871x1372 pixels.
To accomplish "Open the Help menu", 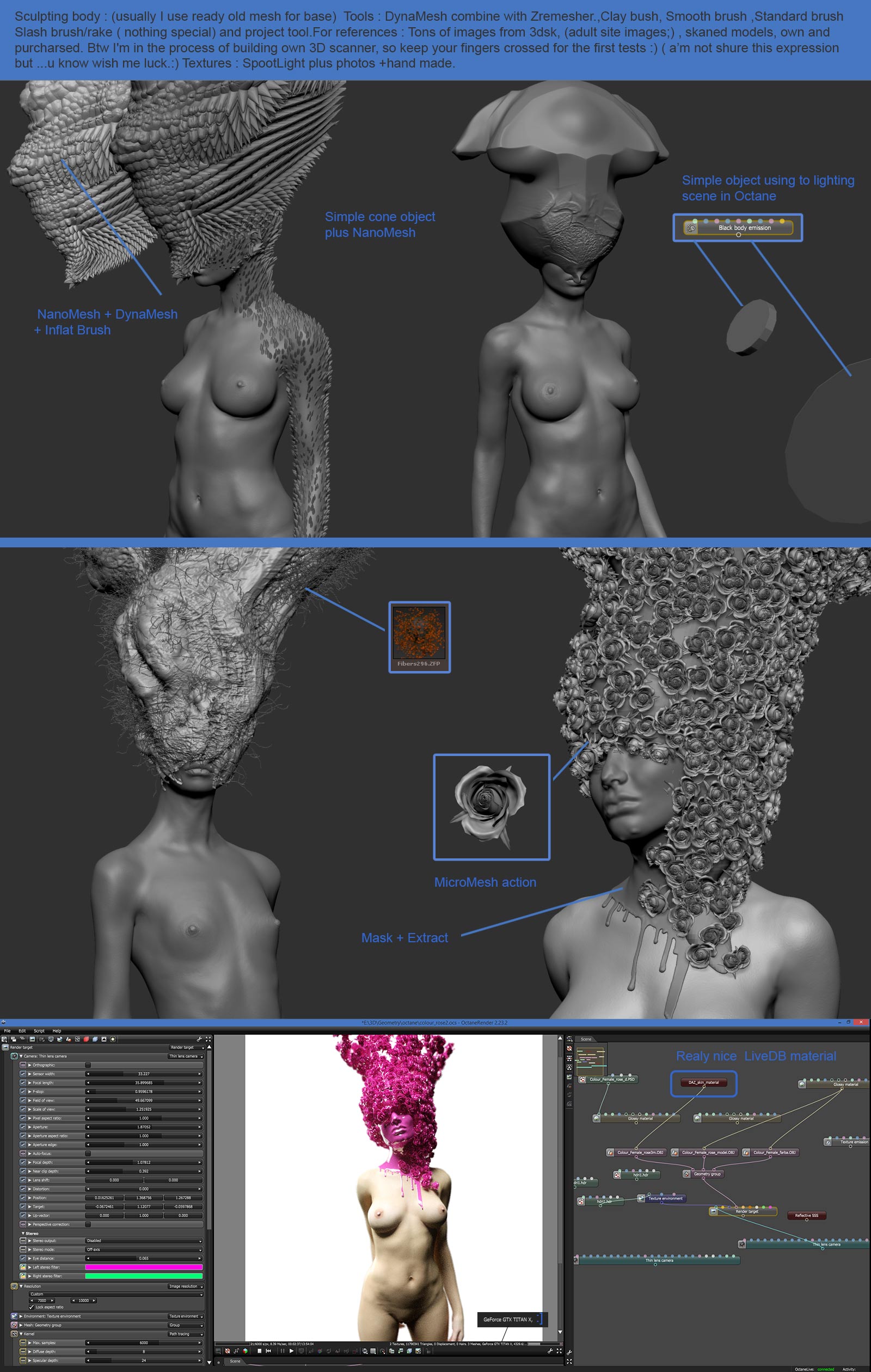I will pos(57,1030).
